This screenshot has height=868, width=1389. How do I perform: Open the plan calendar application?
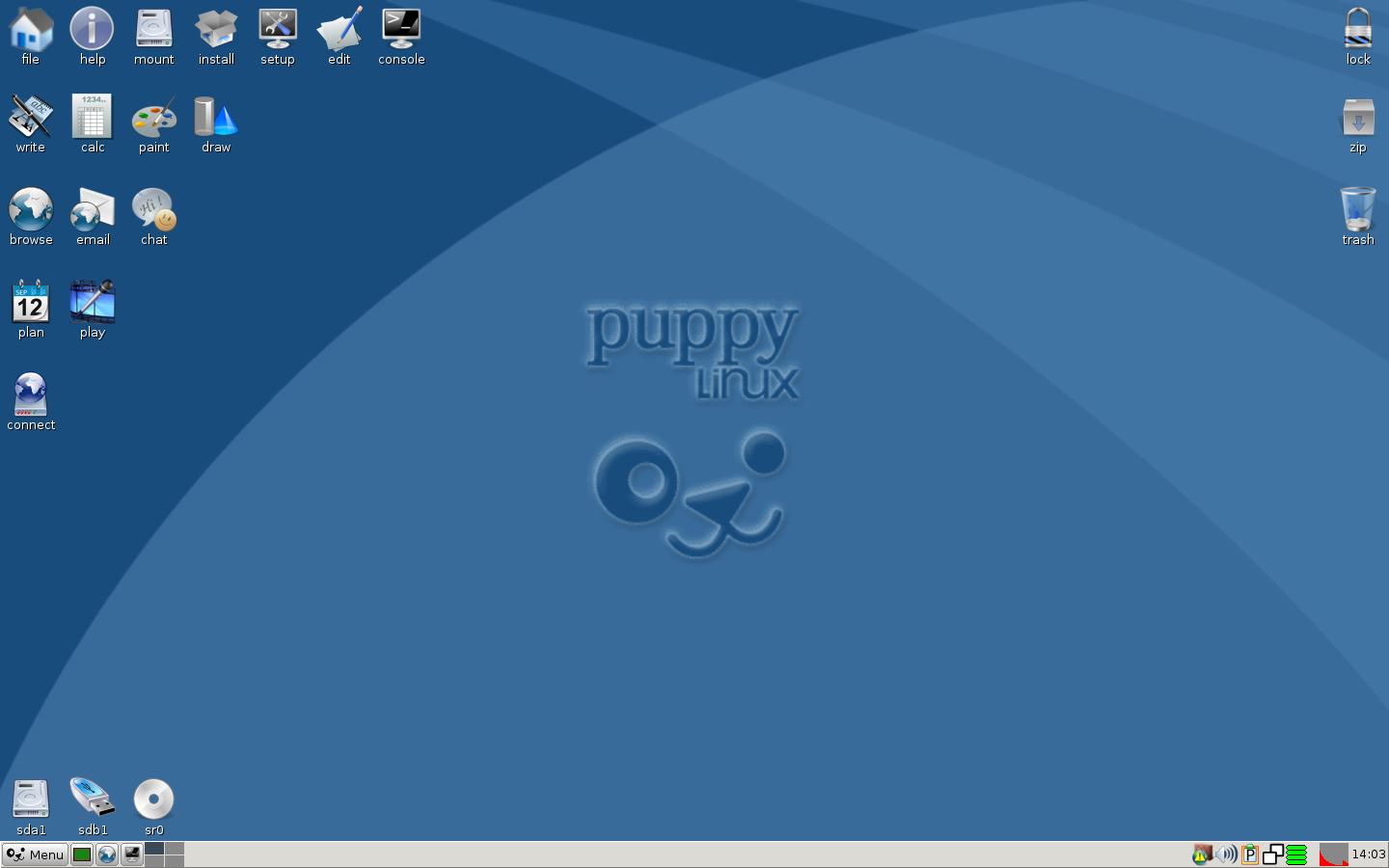coord(30,306)
